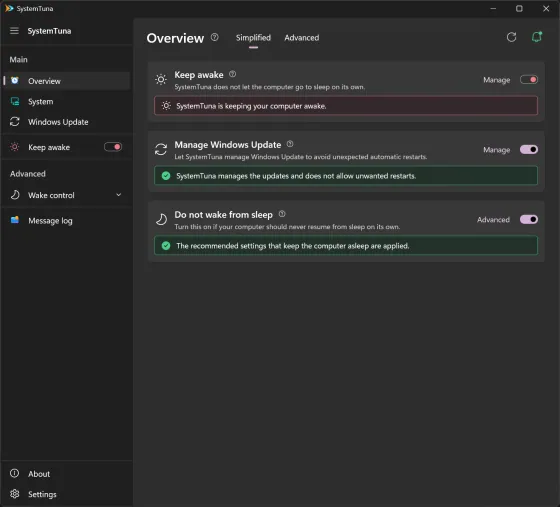
Task: Click the refresh icon in the header
Action: (511, 37)
